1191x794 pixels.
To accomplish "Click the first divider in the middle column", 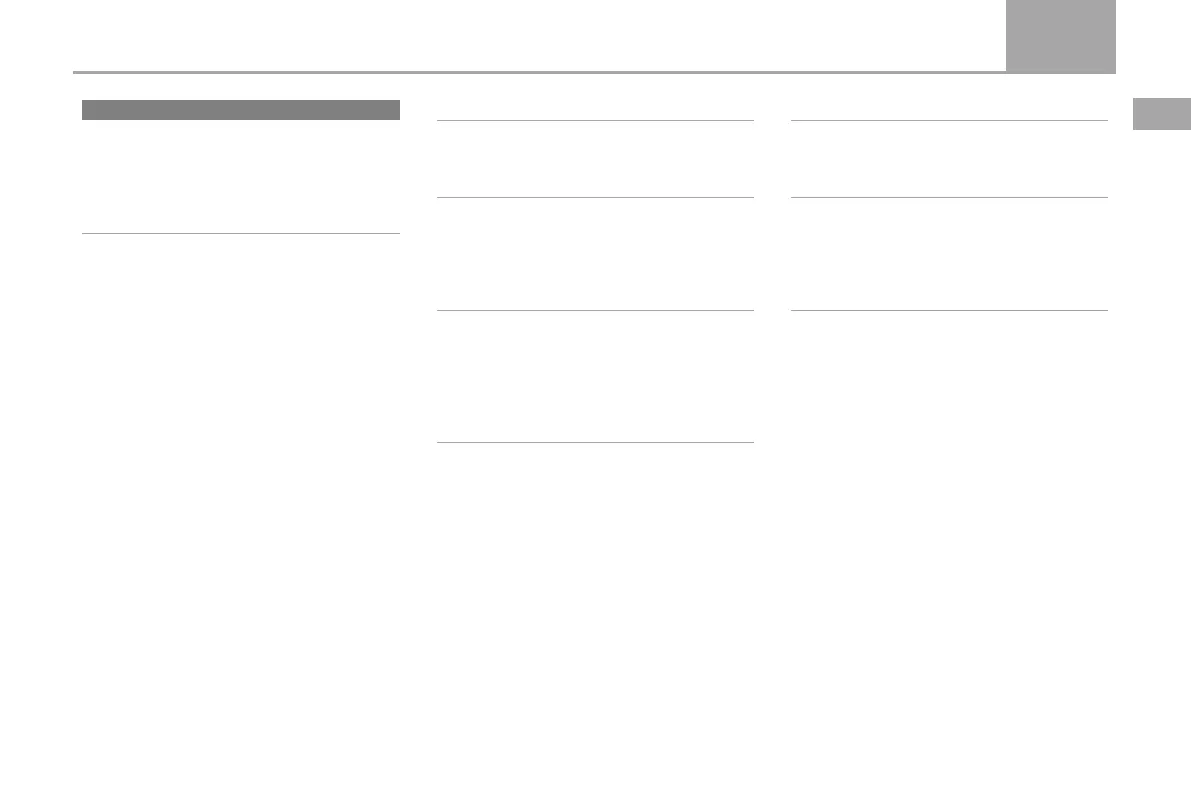I will coord(596,120).
